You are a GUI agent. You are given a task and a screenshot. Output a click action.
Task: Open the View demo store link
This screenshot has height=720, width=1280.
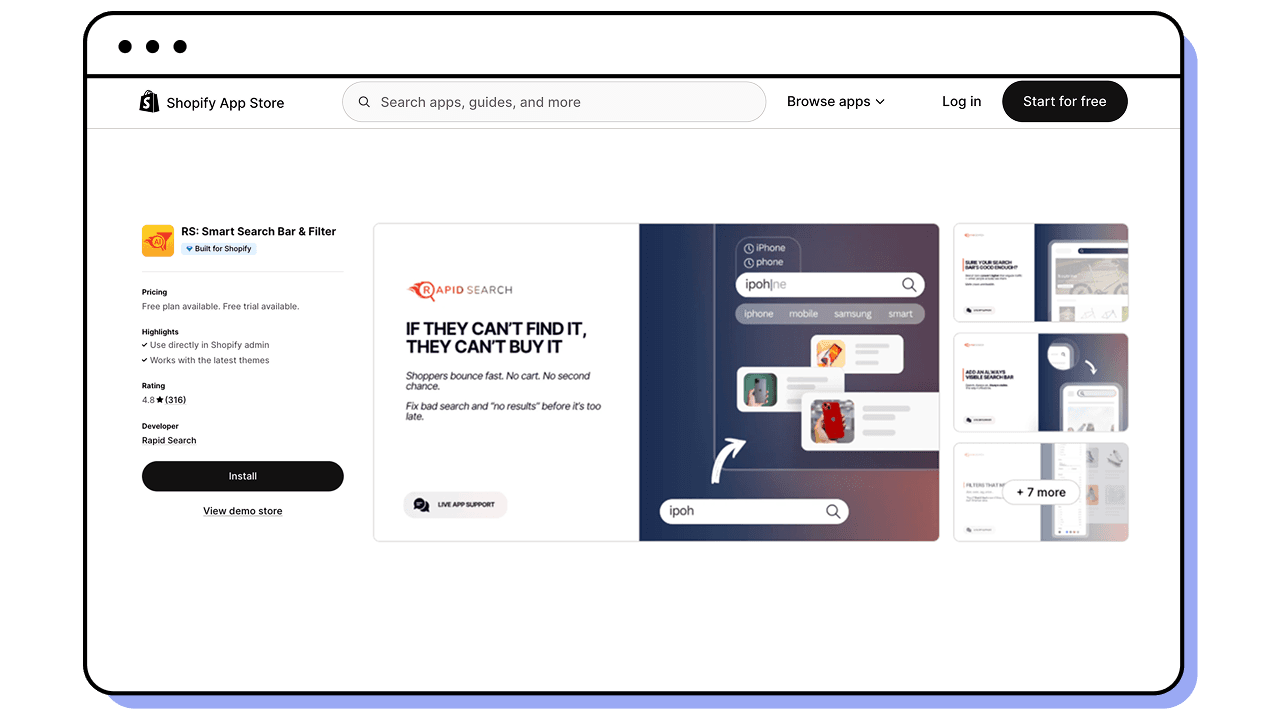(x=243, y=511)
